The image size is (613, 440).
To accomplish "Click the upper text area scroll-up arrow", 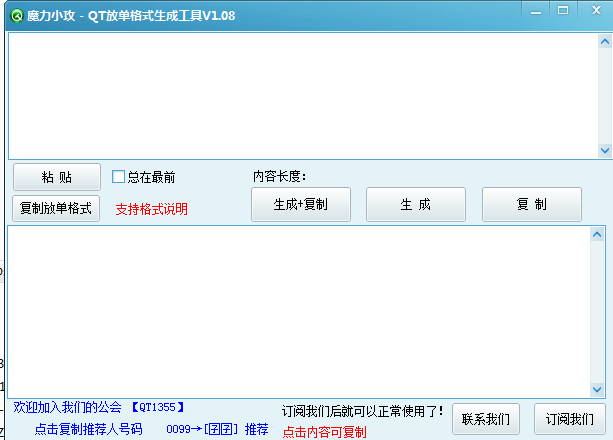I will click(x=605, y=41).
